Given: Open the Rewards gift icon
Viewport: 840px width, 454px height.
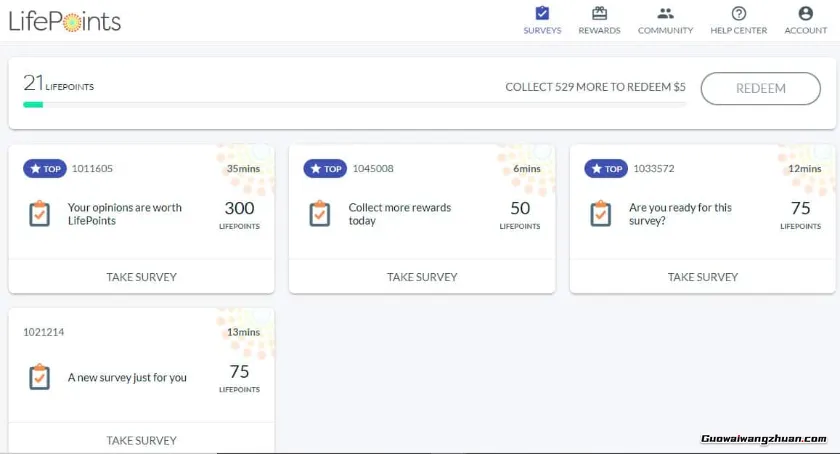Looking at the screenshot, I should click(x=599, y=14).
